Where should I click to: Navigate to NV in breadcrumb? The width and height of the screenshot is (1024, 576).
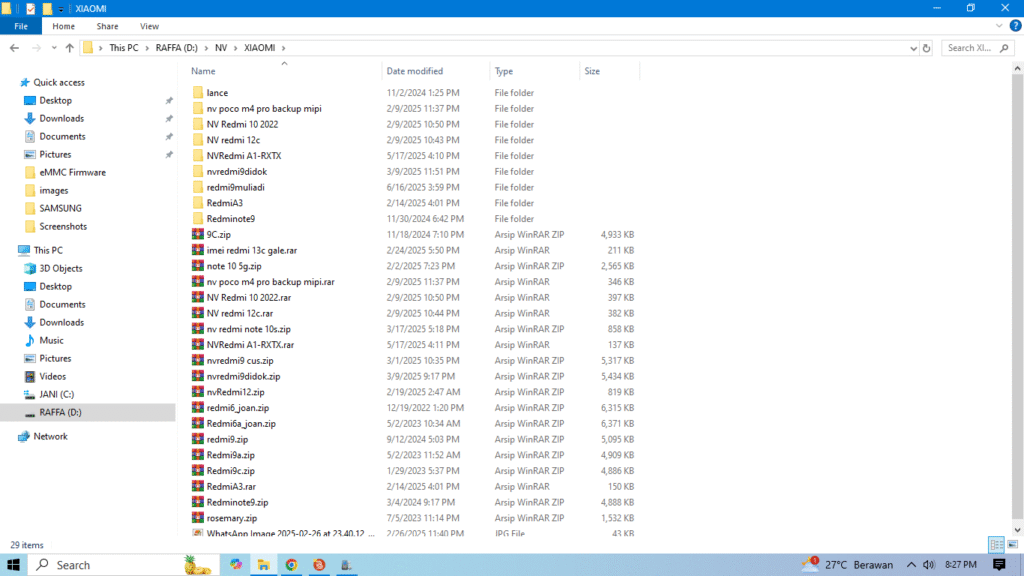pyautogui.click(x=221, y=48)
